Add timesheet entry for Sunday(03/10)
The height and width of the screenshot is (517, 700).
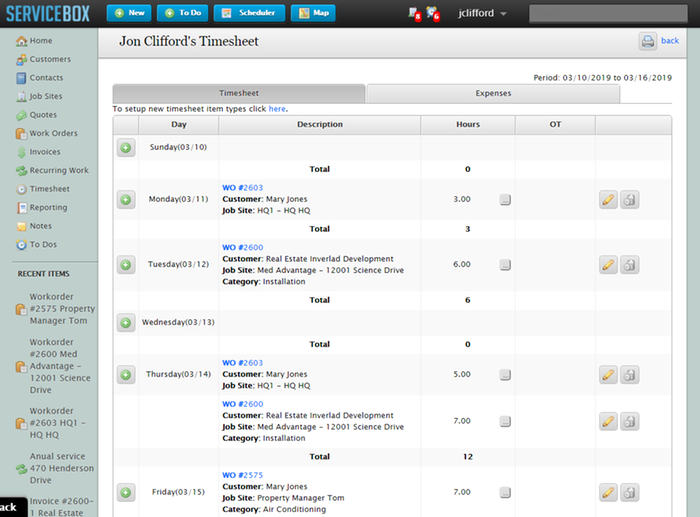(x=126, y=147)
